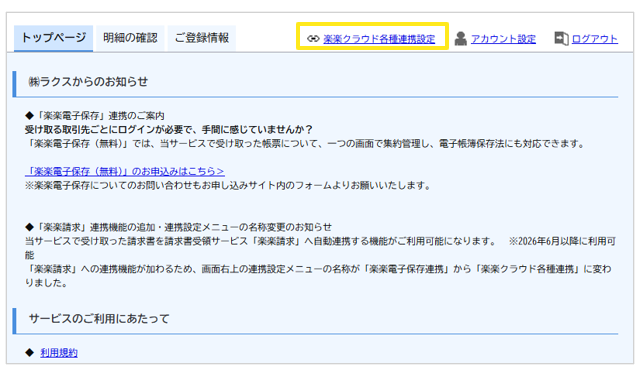Viewport: 641px width, 376px height.
Task: Click the sentence starting 当サービスで受け取った請求書
Action: (x=260, y=241)
